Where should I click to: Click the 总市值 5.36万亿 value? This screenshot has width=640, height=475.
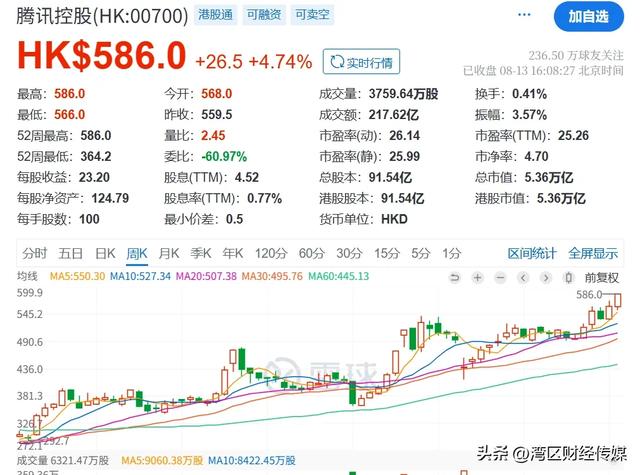[549, 178]
